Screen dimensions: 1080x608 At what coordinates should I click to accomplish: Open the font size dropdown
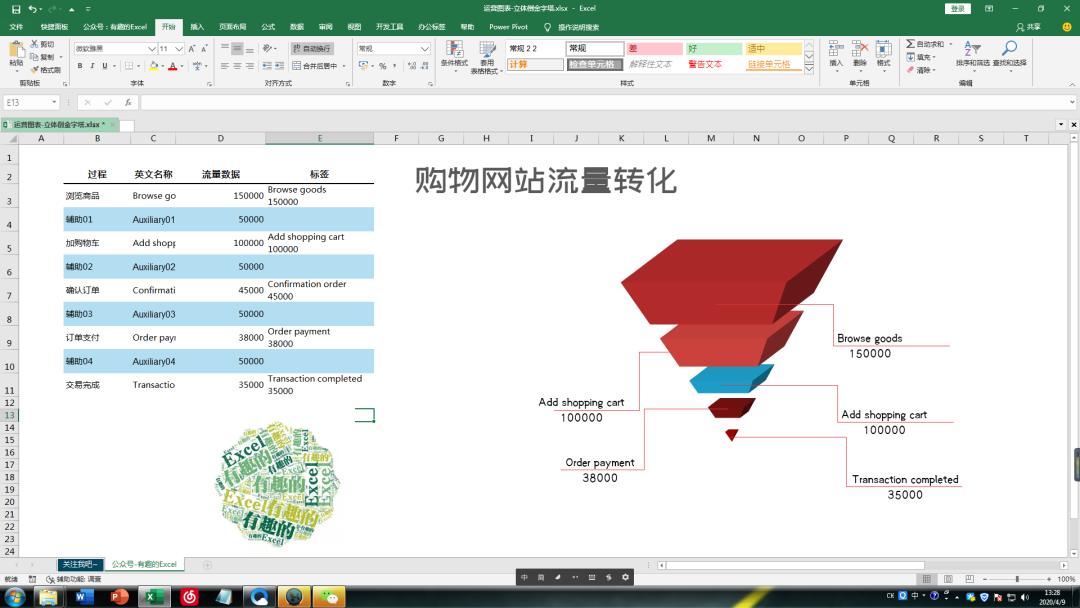pyautogui.click(x=178, y=48)
